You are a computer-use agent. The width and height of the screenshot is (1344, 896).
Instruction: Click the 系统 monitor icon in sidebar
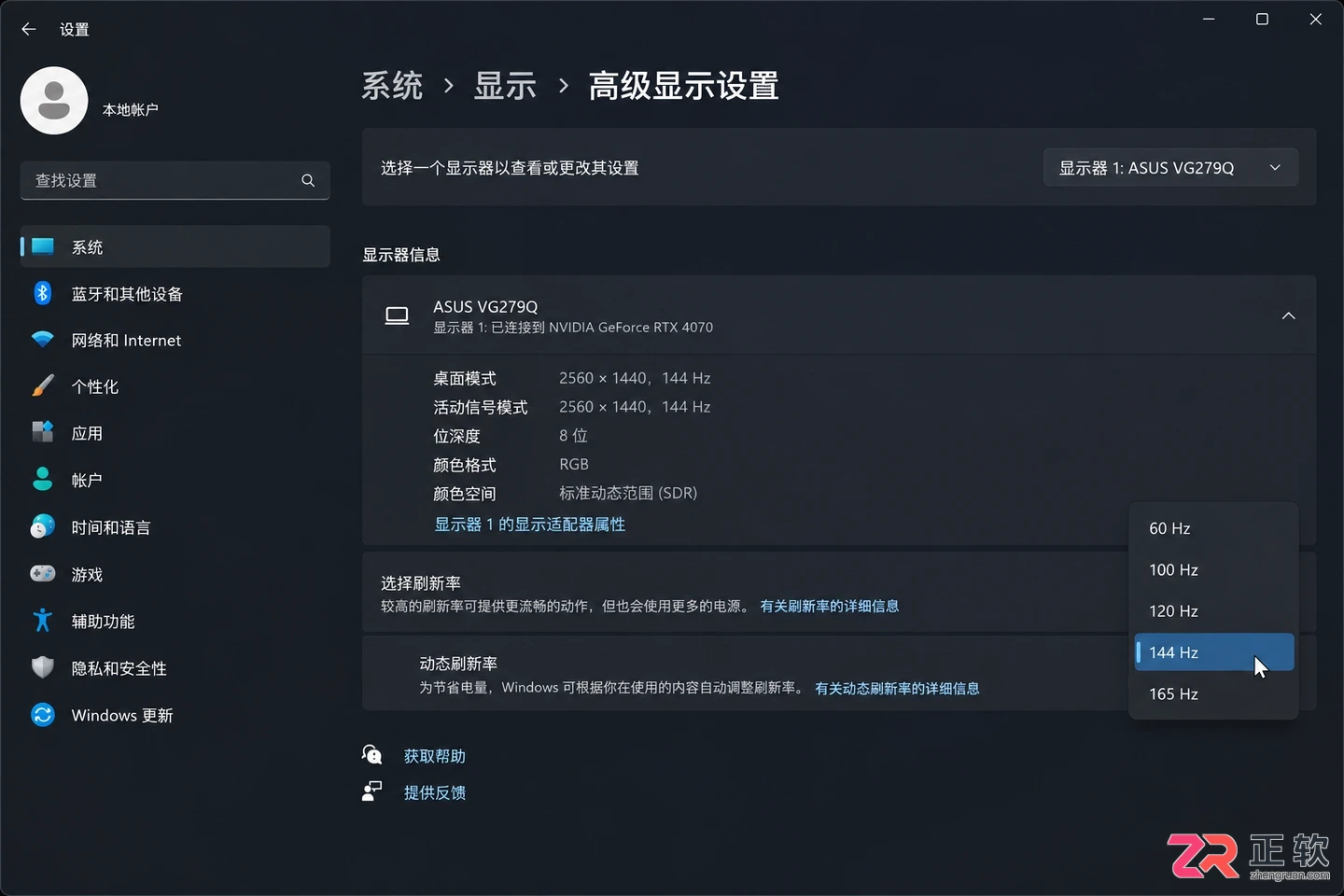pyautogui.click(x=43, y=246)
